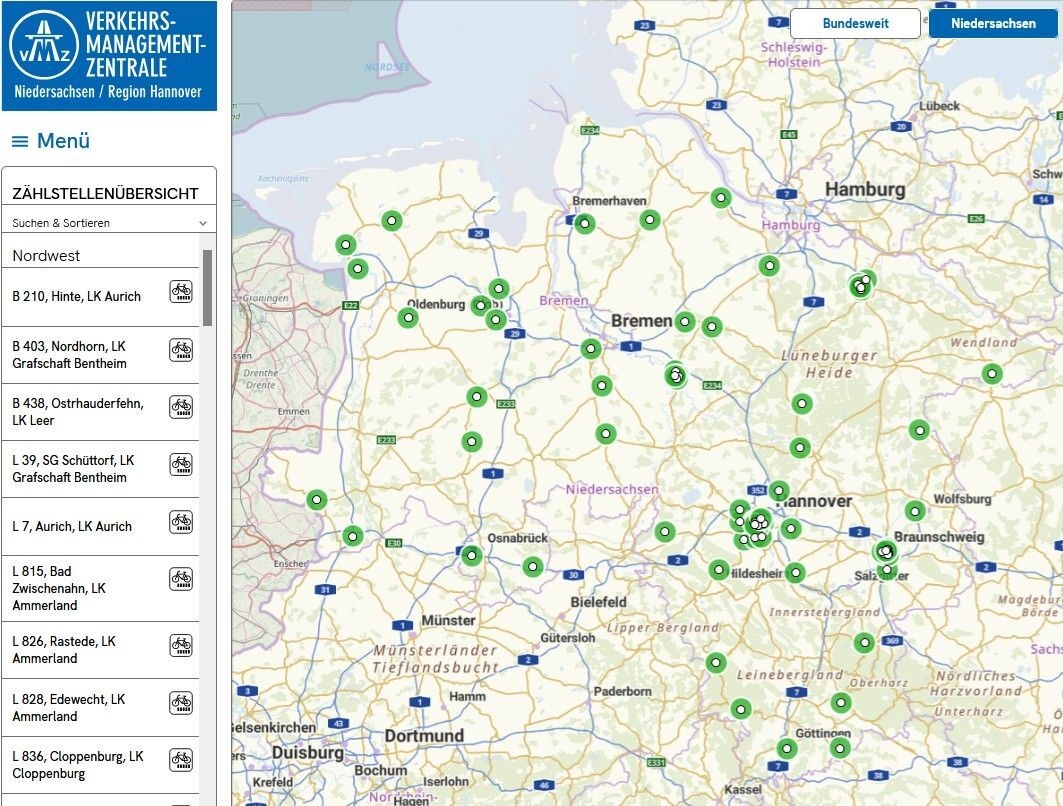The width and height of the screenshot is (1063, 806).
Task: Click the green map marker near Bremerhaven
Action: (585, 223)
